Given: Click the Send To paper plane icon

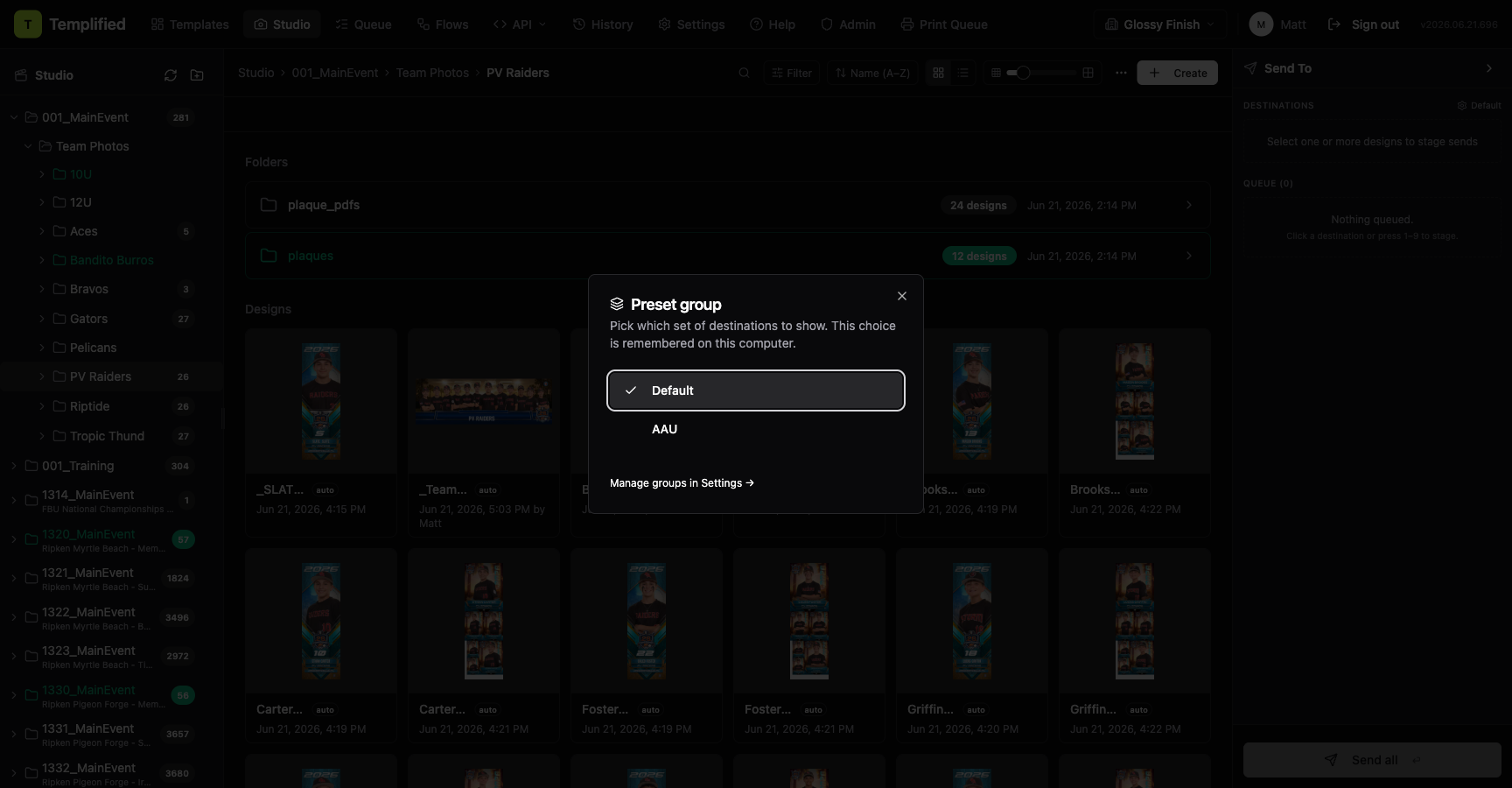Looking at the screenshot, I should click(x=1250, y=68).
